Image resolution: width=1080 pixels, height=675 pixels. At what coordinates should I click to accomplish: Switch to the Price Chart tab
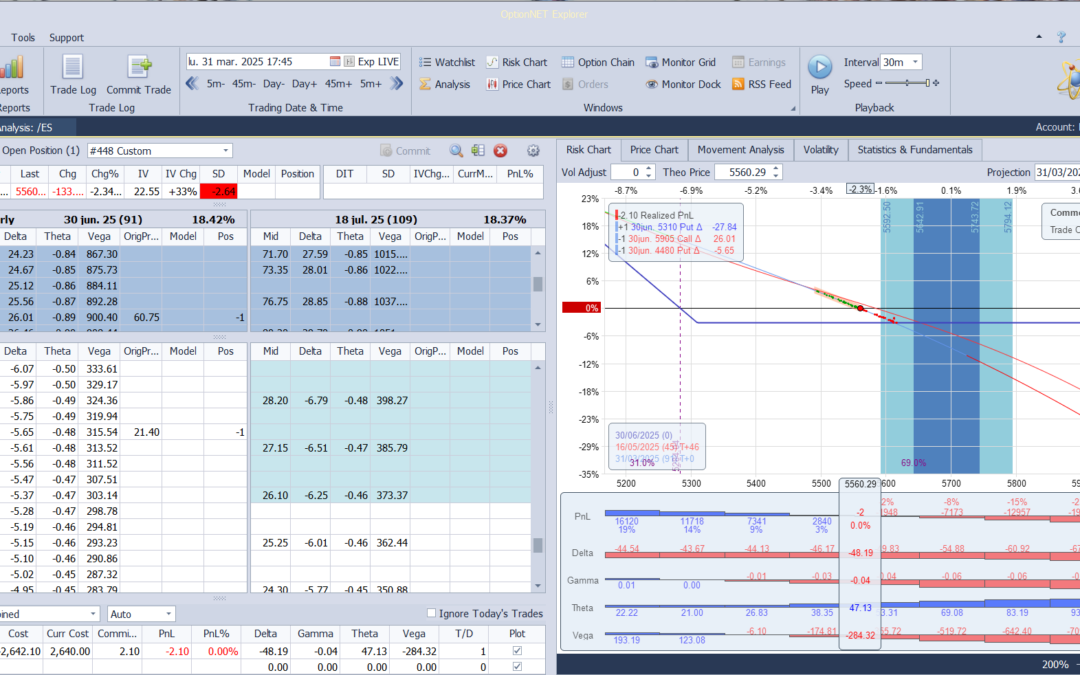[x=654, y=150]
